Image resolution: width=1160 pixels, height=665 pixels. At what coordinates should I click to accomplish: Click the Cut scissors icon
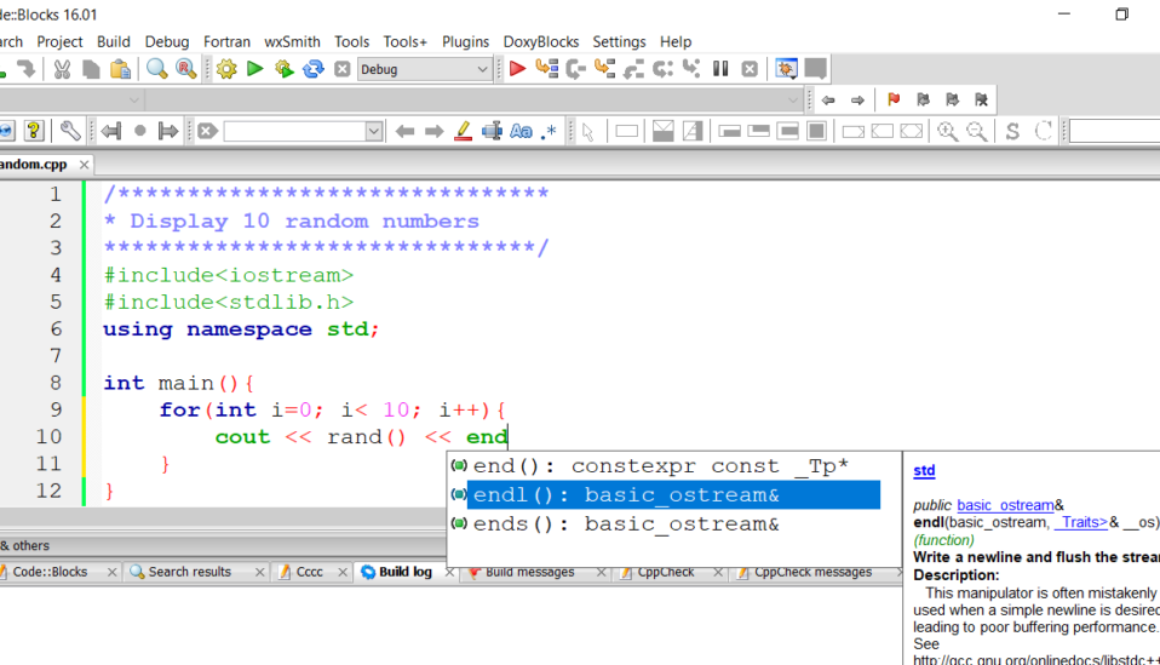click(x=62, y=69)
